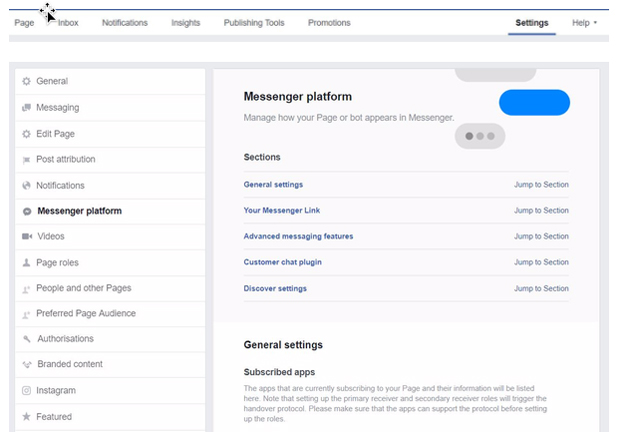Click the General settings section link

pos(273,185)
